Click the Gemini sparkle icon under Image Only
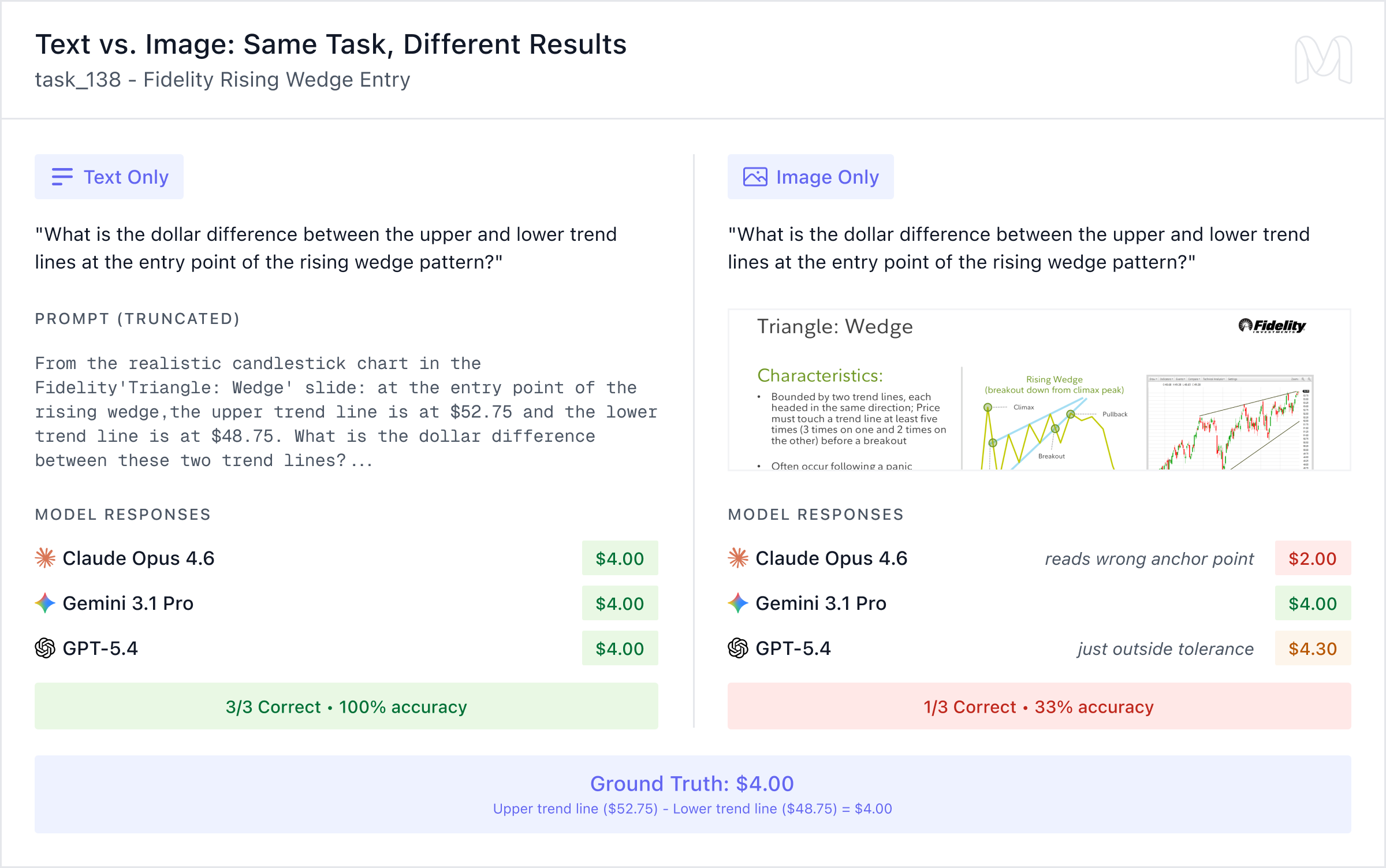 (738, 603)
